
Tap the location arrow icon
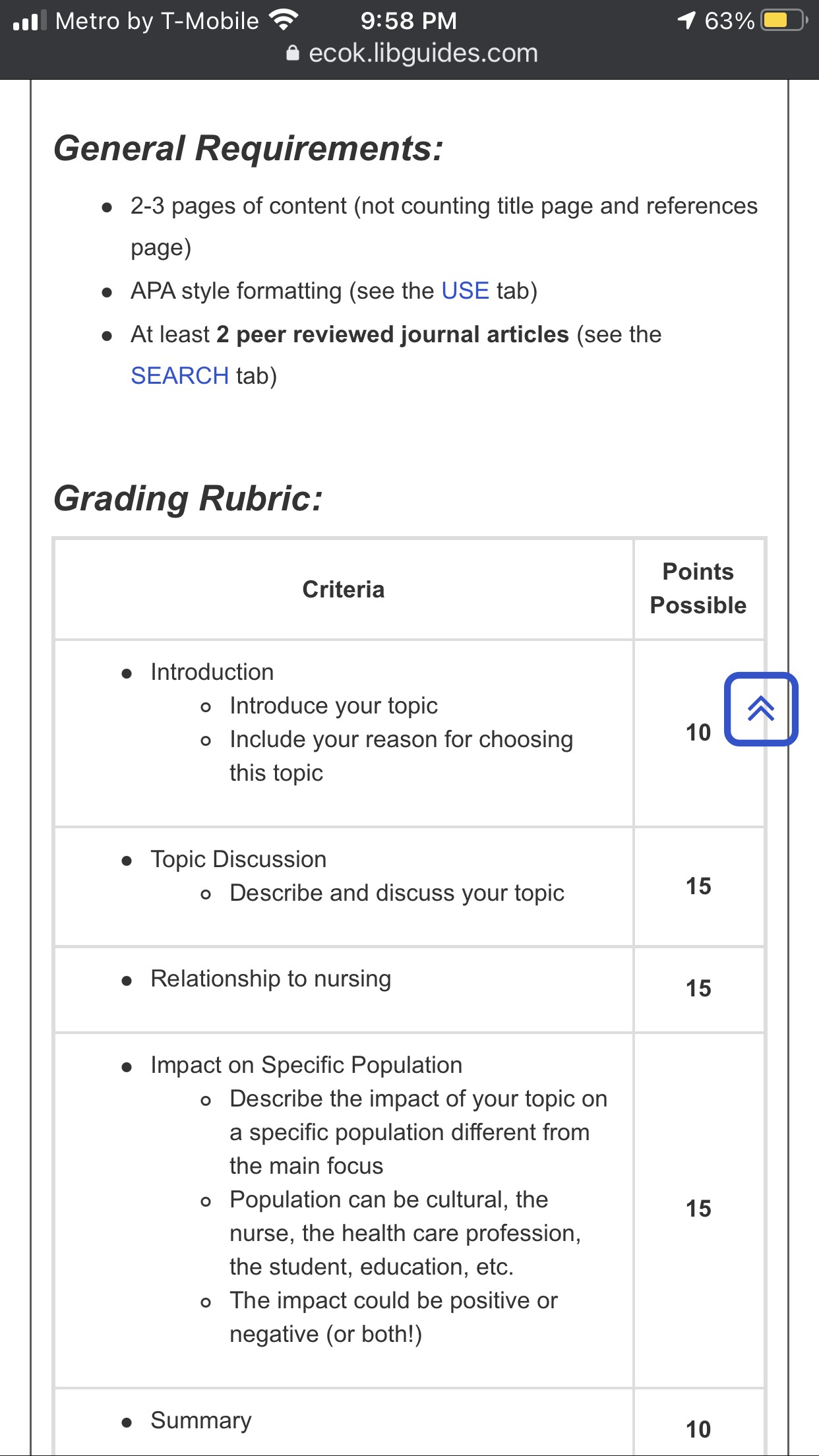click(x=686, y=20)
